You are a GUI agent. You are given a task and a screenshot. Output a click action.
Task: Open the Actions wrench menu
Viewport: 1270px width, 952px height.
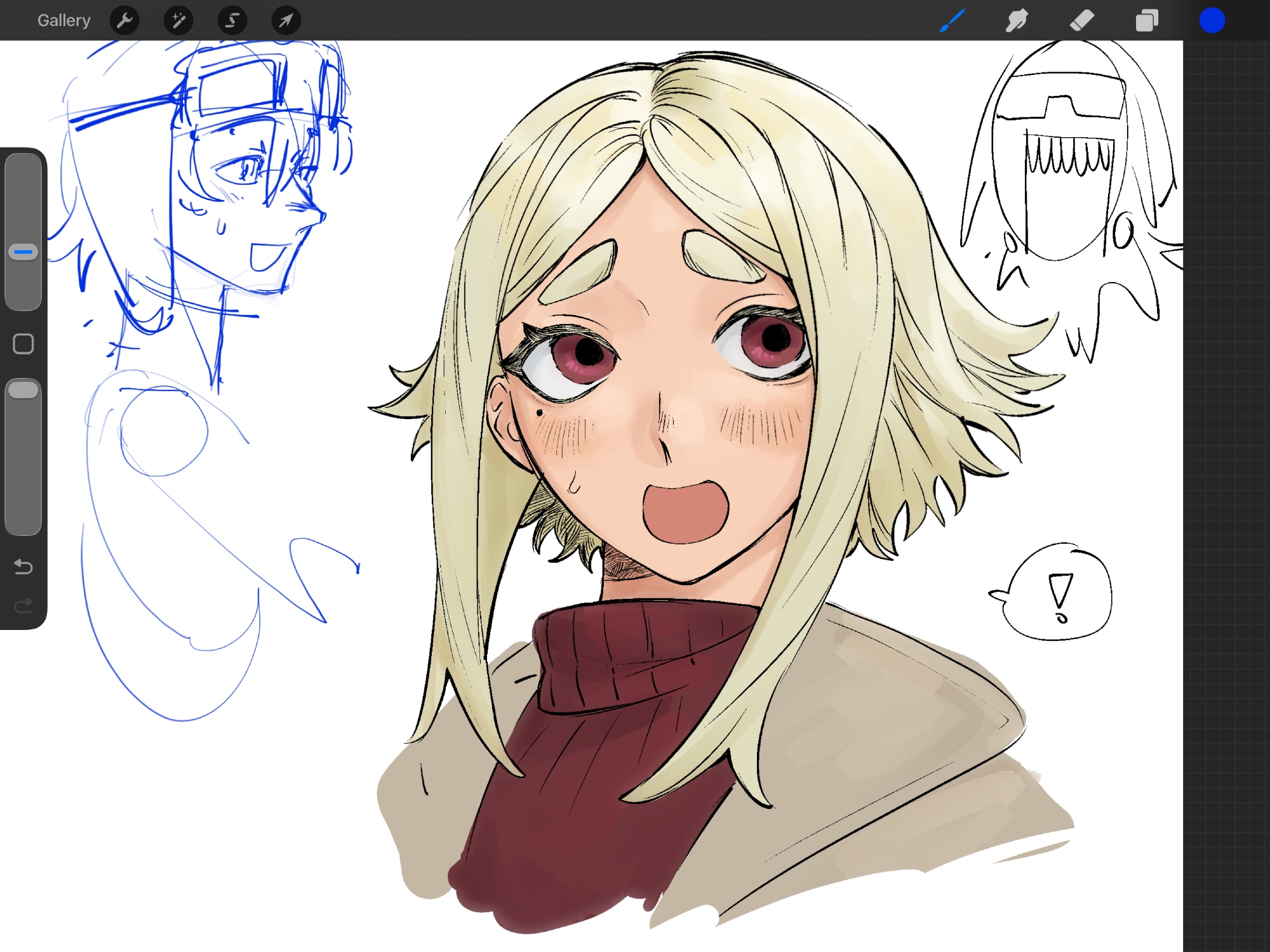[124, 20]
